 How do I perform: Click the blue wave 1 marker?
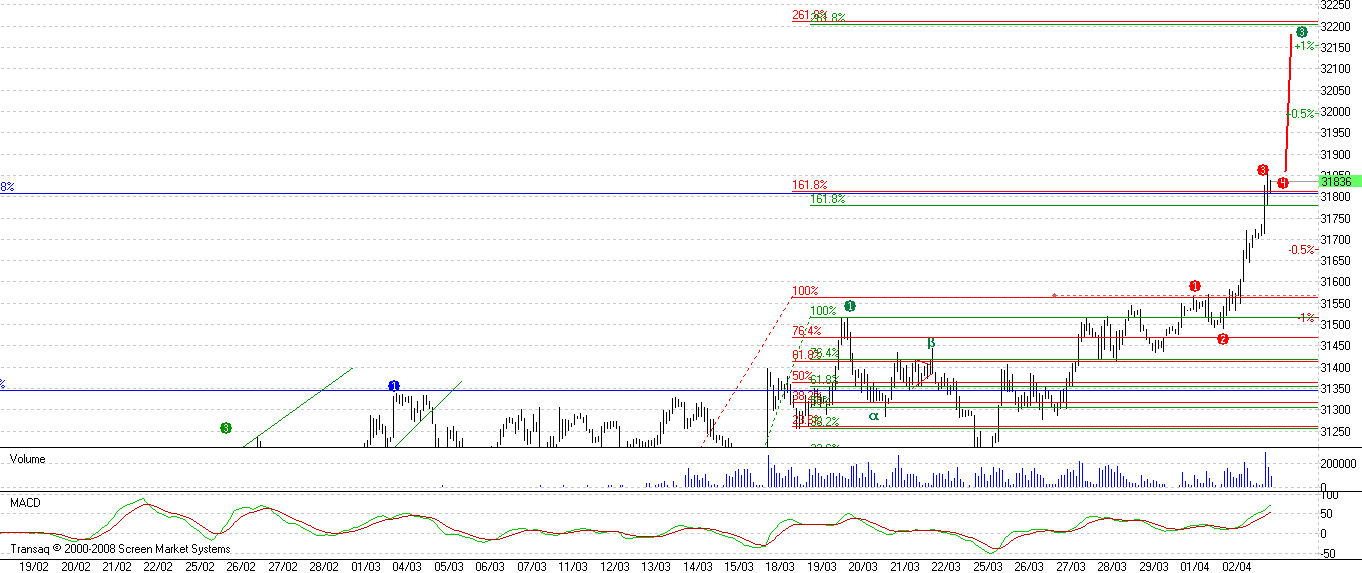pyautogui.click(x=394, y=386)
